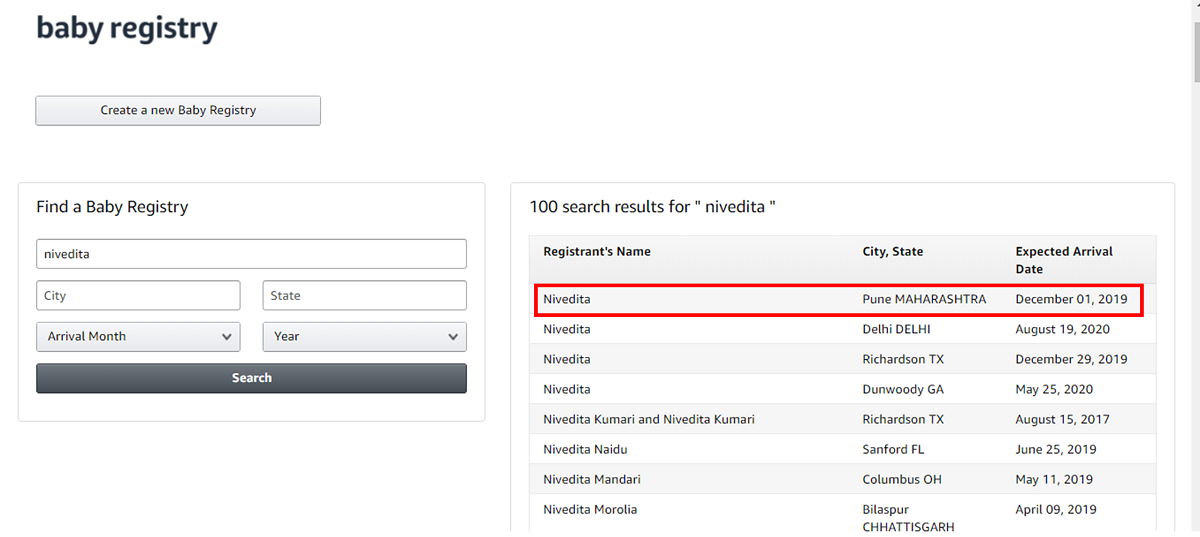Viewport: 1200px width, 537px height.
Task: Click date May 11, 2019
Action: [1054, 479]
